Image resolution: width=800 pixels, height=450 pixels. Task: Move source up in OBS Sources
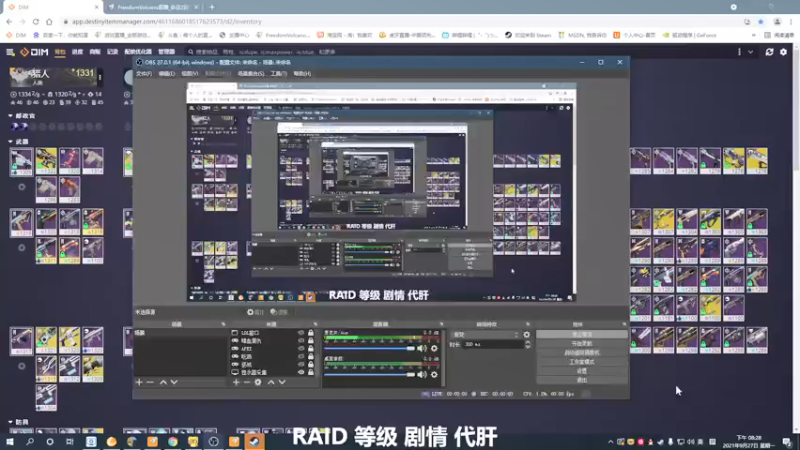click(x=271, y=382)
